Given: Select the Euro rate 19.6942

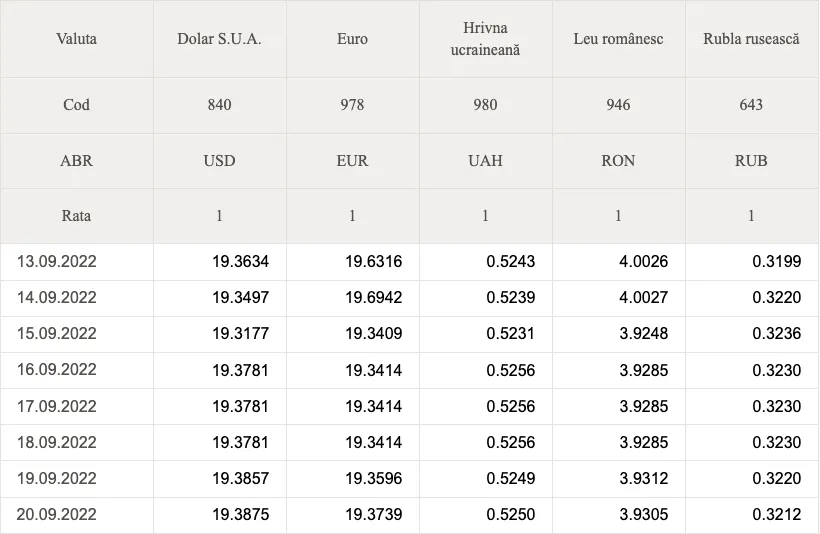Looking at the screenshot, I should (373, 297).
